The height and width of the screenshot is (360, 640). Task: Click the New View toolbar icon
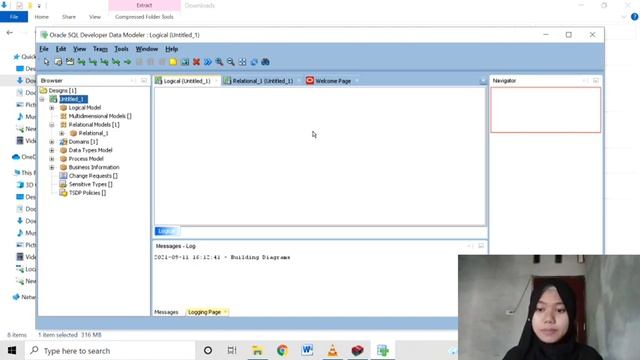(x=70, y=62)
